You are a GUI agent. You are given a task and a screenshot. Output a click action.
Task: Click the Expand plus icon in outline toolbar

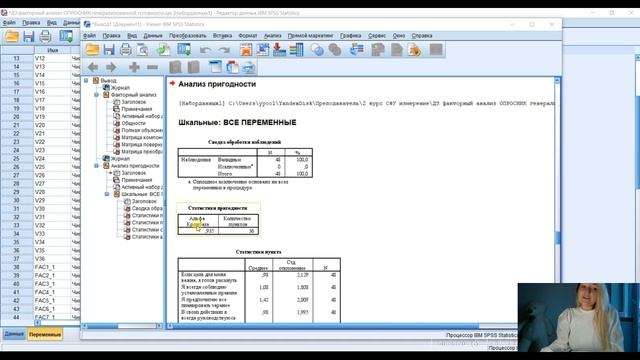tap(134, 67)
